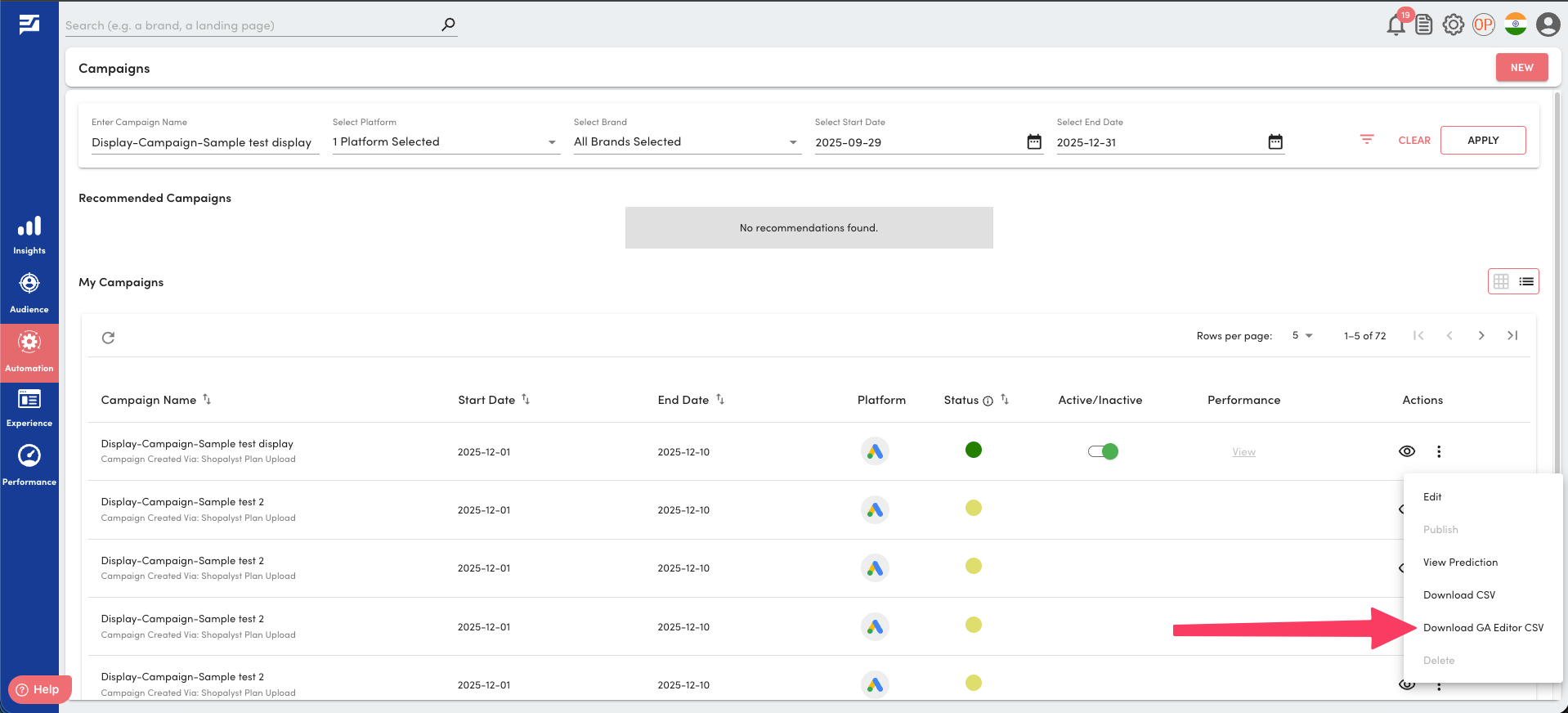The image size is (1568, 713).
Task: Open the Select Platform dropdown
Action: click(x=446, y=142)
